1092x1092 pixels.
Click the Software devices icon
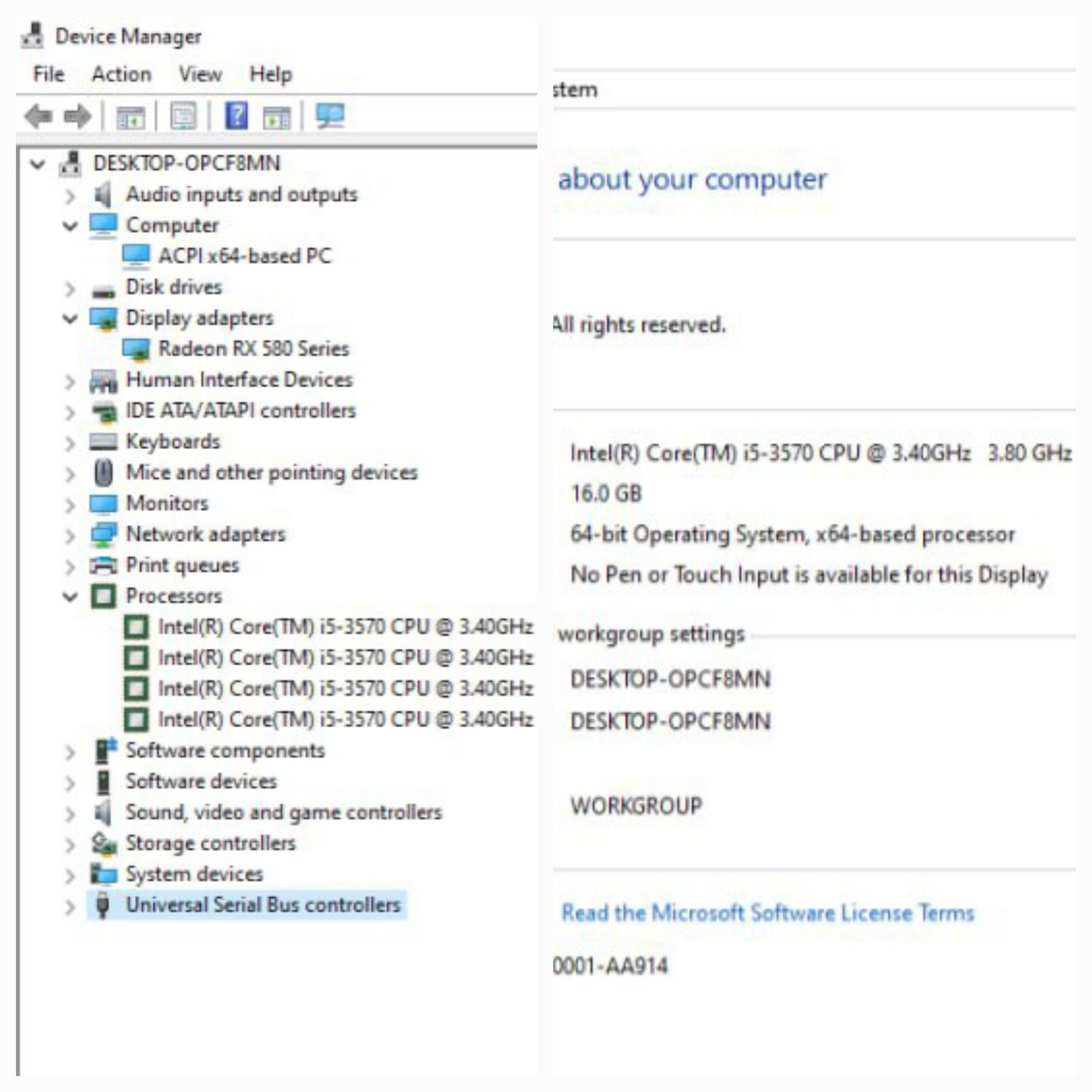point(102,782)
